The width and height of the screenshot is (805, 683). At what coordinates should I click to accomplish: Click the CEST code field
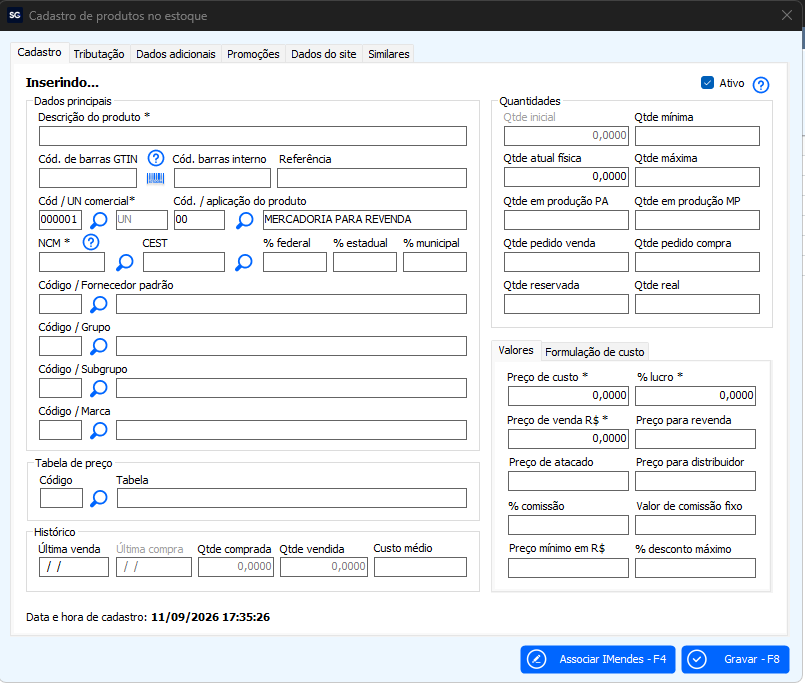tap(184, 262)
